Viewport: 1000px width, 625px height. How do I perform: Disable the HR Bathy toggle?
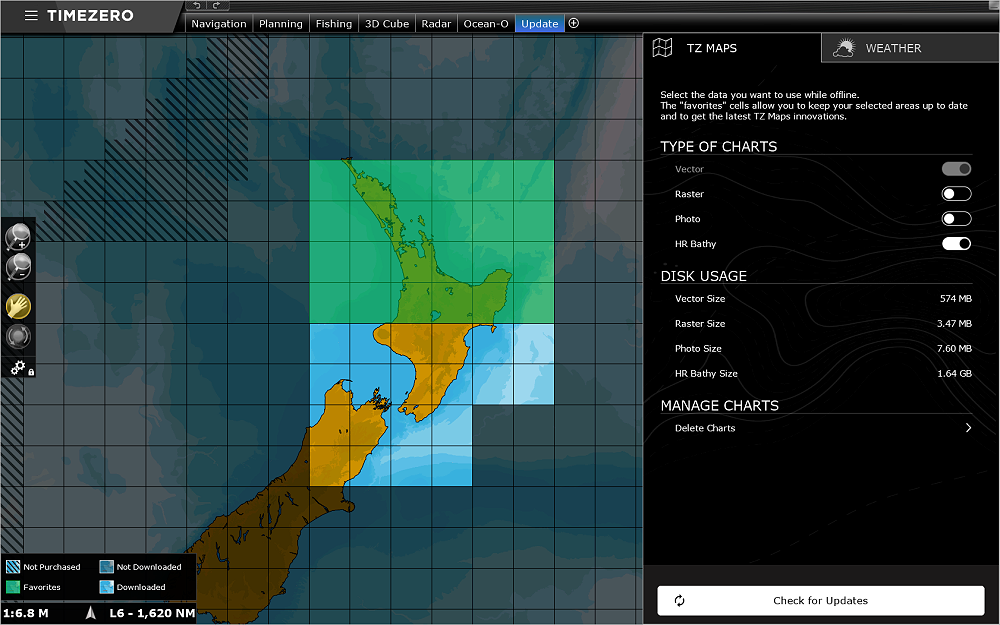tap(956, 244)
